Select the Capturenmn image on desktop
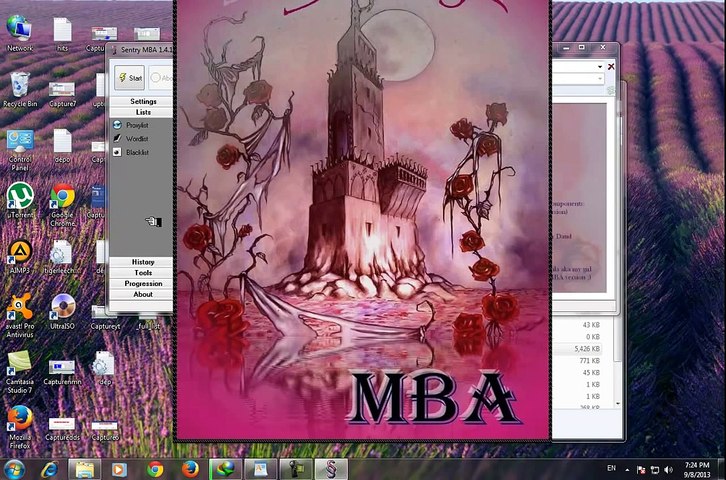Viewport: 726px width, 480px height. tap(62, 373)
